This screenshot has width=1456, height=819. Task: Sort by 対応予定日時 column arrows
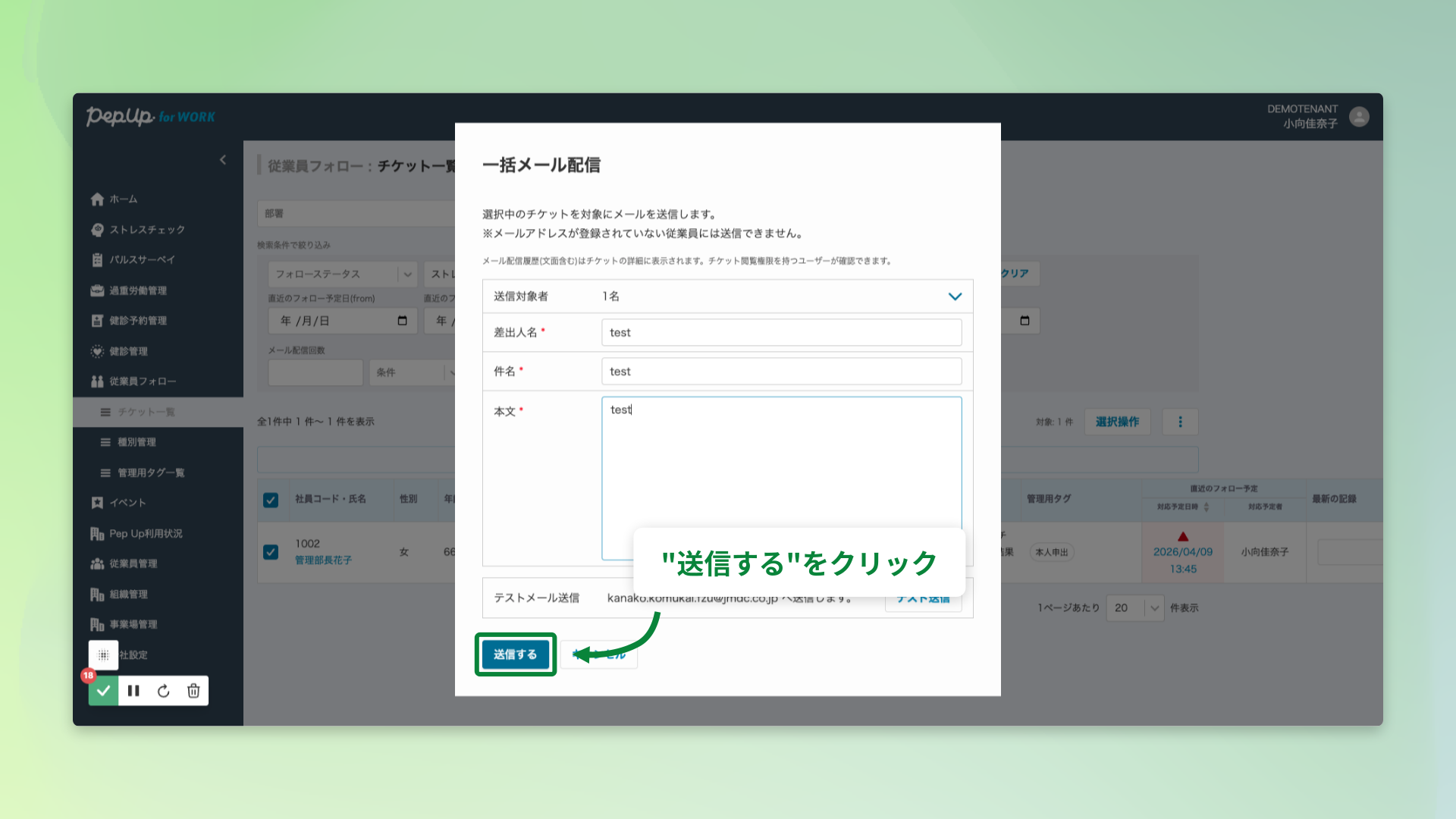click(1207, 507)
